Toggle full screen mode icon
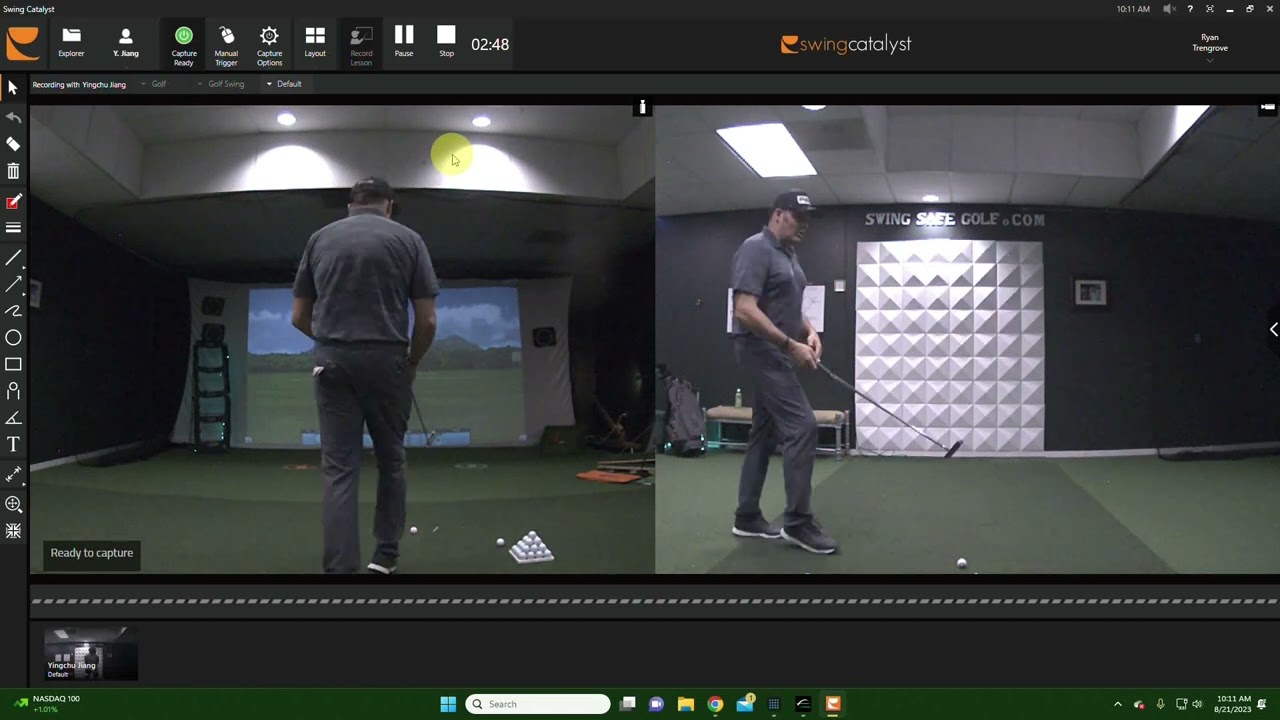This screenshot has width=1280, height=720. [1210, 9]
